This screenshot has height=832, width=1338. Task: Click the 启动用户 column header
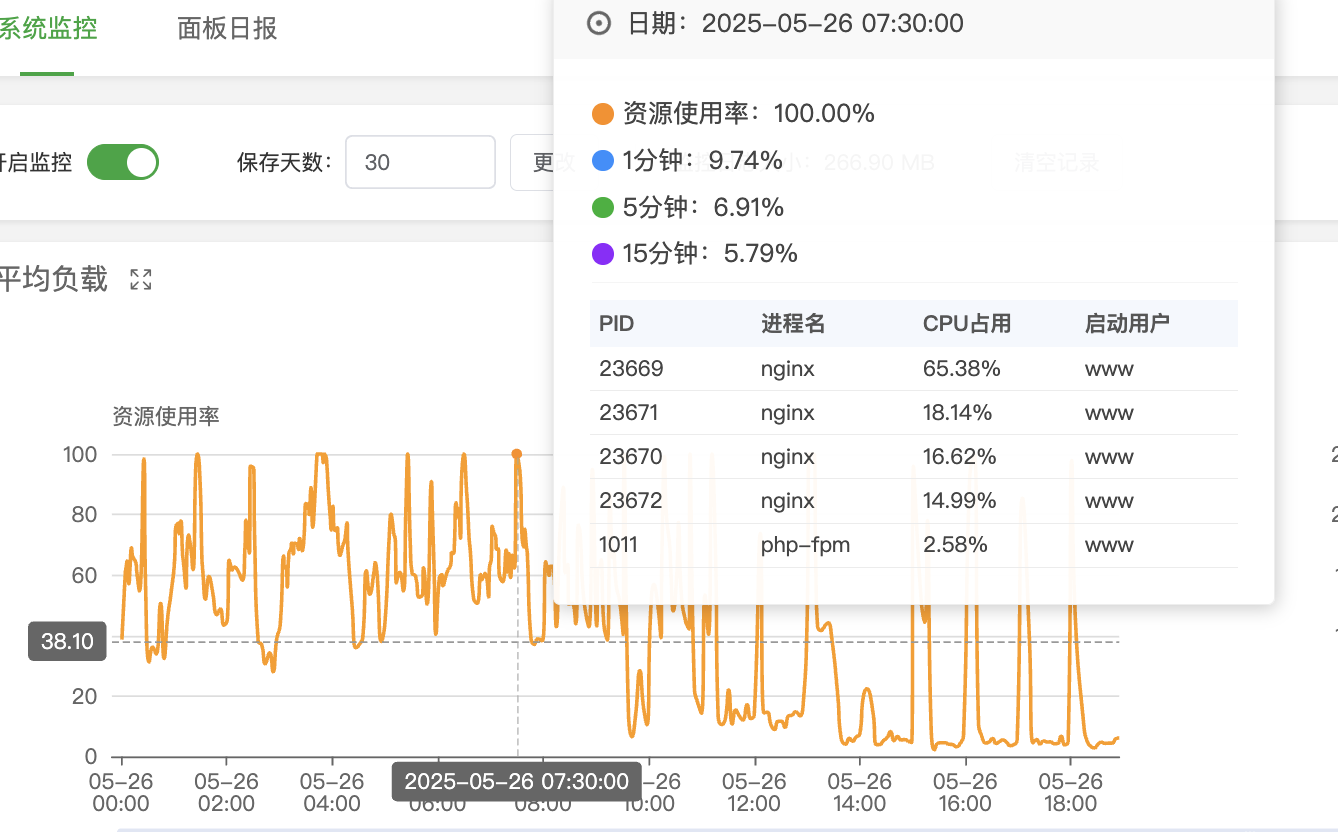pos(1127,323)
